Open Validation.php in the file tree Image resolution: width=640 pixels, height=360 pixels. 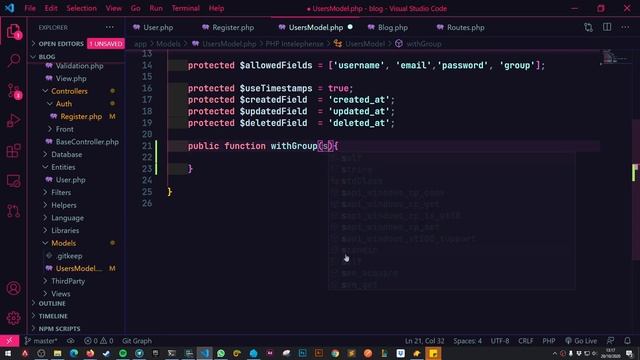79,66
